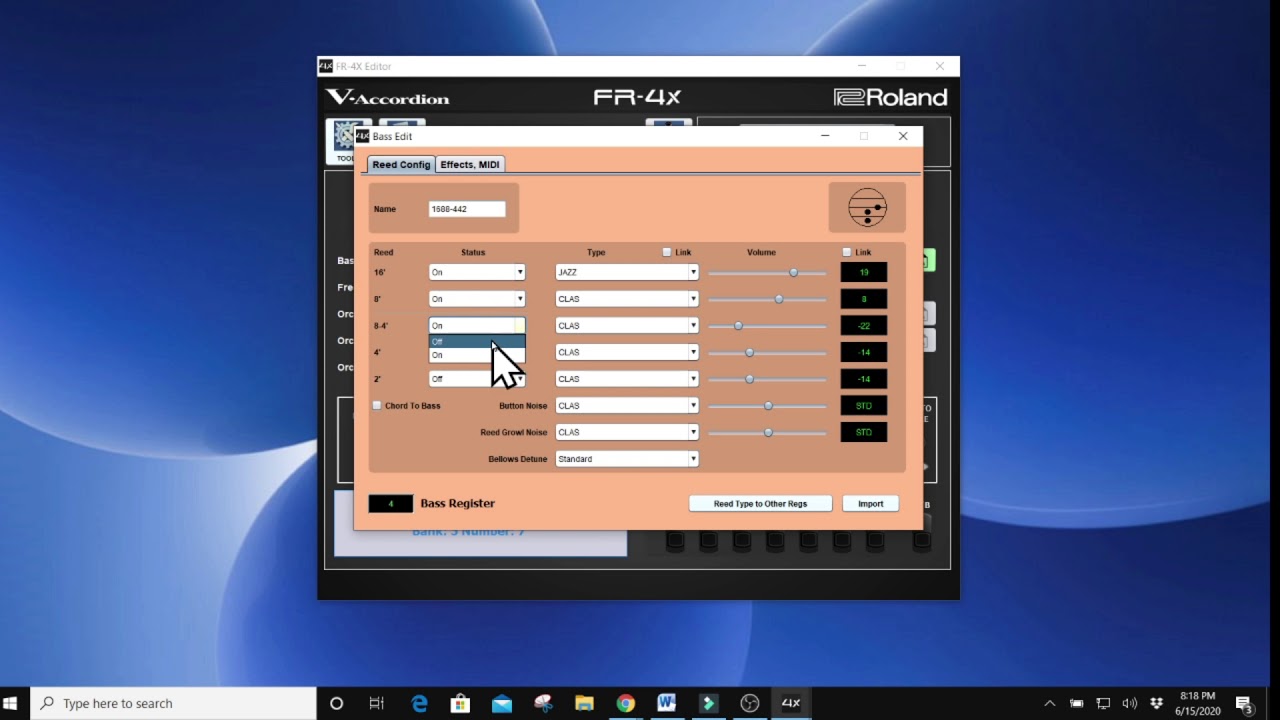Open the 4' reed Type dropdown

pyautogui.click(x=627, y=352)
